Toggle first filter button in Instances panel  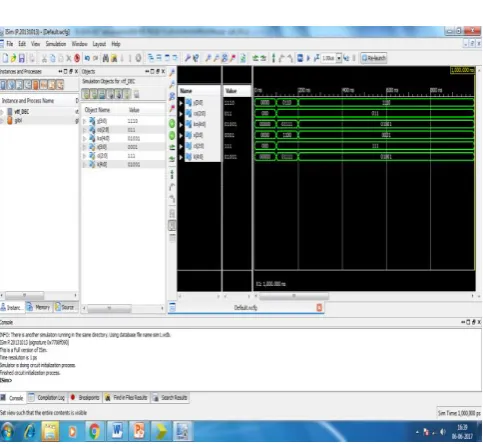point(3,85)
